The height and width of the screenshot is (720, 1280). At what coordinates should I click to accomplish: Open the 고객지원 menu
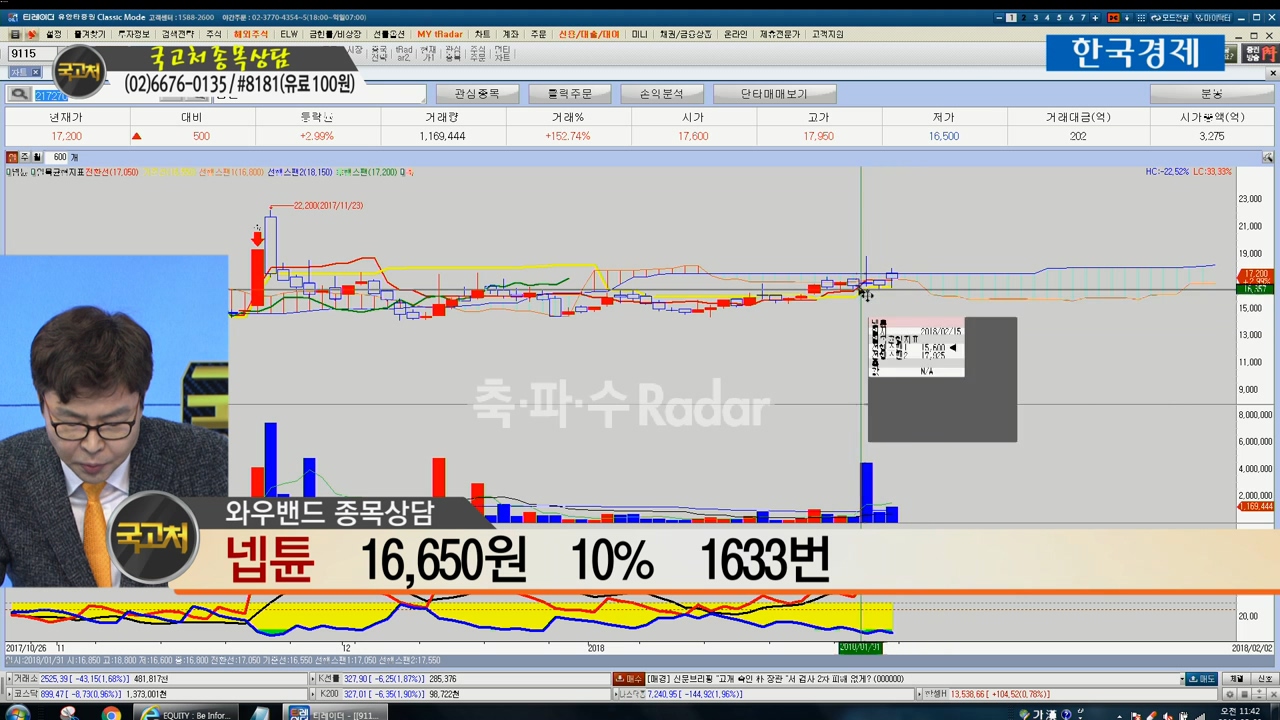pos(828,34)
